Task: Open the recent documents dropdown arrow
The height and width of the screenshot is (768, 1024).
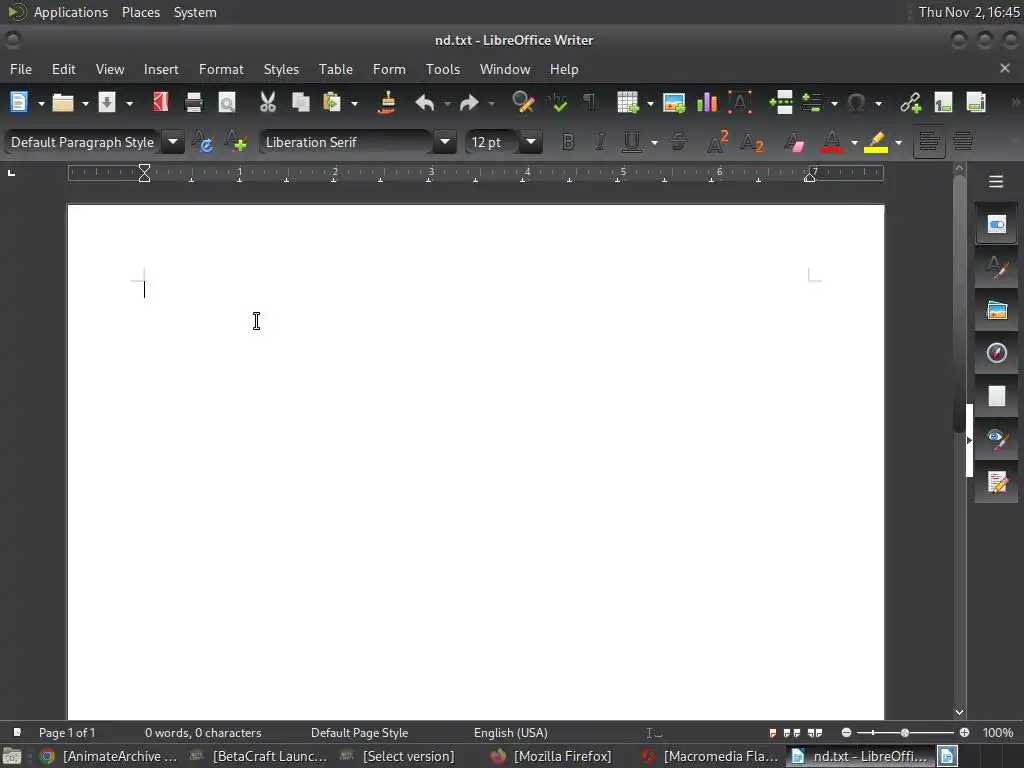Action: (x=85, y=103)
